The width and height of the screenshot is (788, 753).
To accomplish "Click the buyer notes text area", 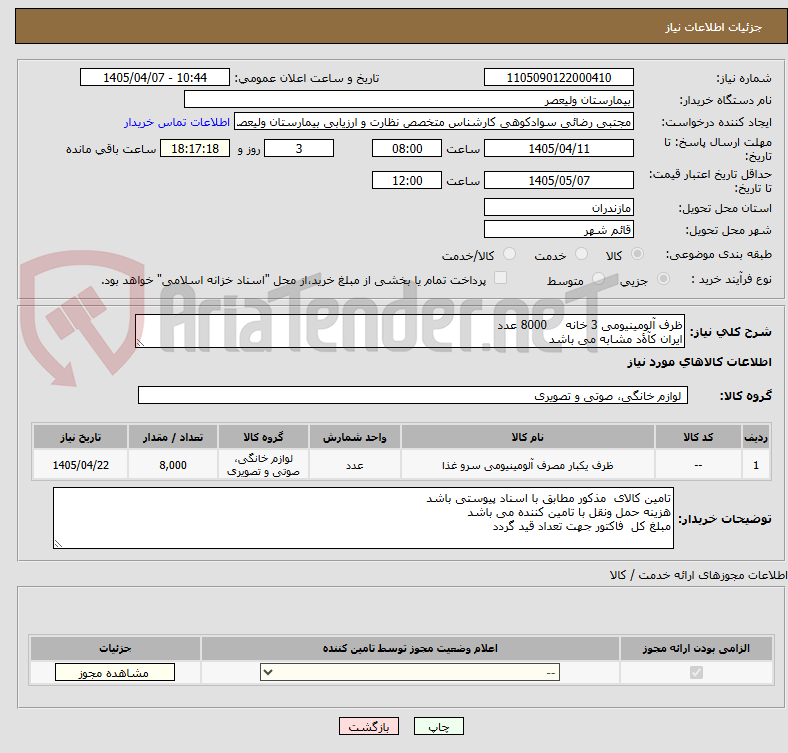I will (363, 518).
